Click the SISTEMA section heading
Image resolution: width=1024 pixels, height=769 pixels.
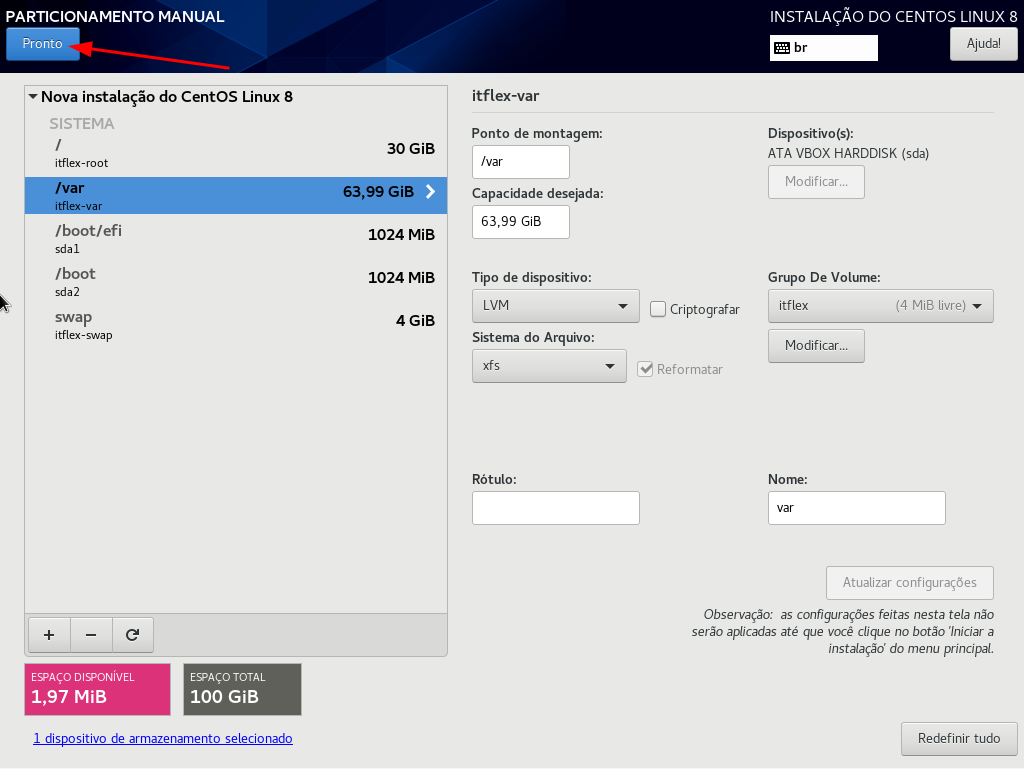click(x=82, y=123)
